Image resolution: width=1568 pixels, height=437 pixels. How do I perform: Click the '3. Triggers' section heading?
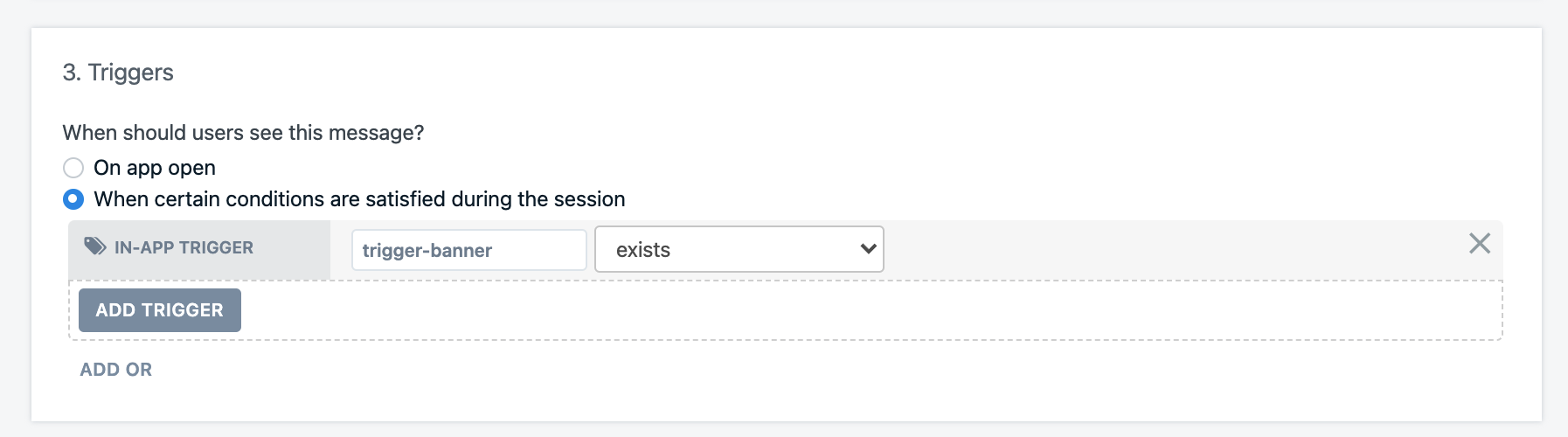118,73
